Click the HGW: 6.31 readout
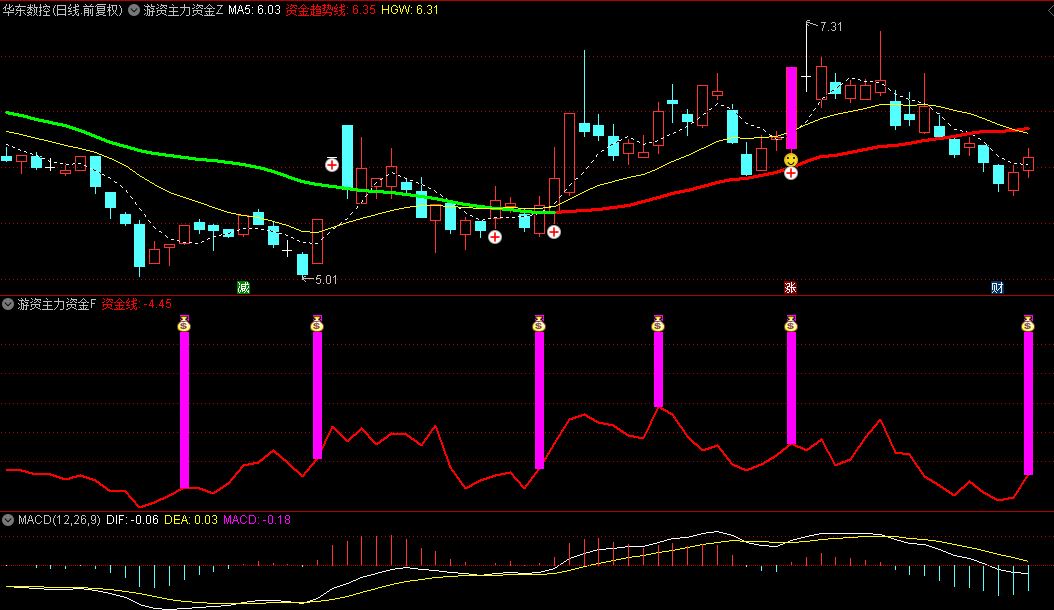1054x610 pixels. click(409, 10)
